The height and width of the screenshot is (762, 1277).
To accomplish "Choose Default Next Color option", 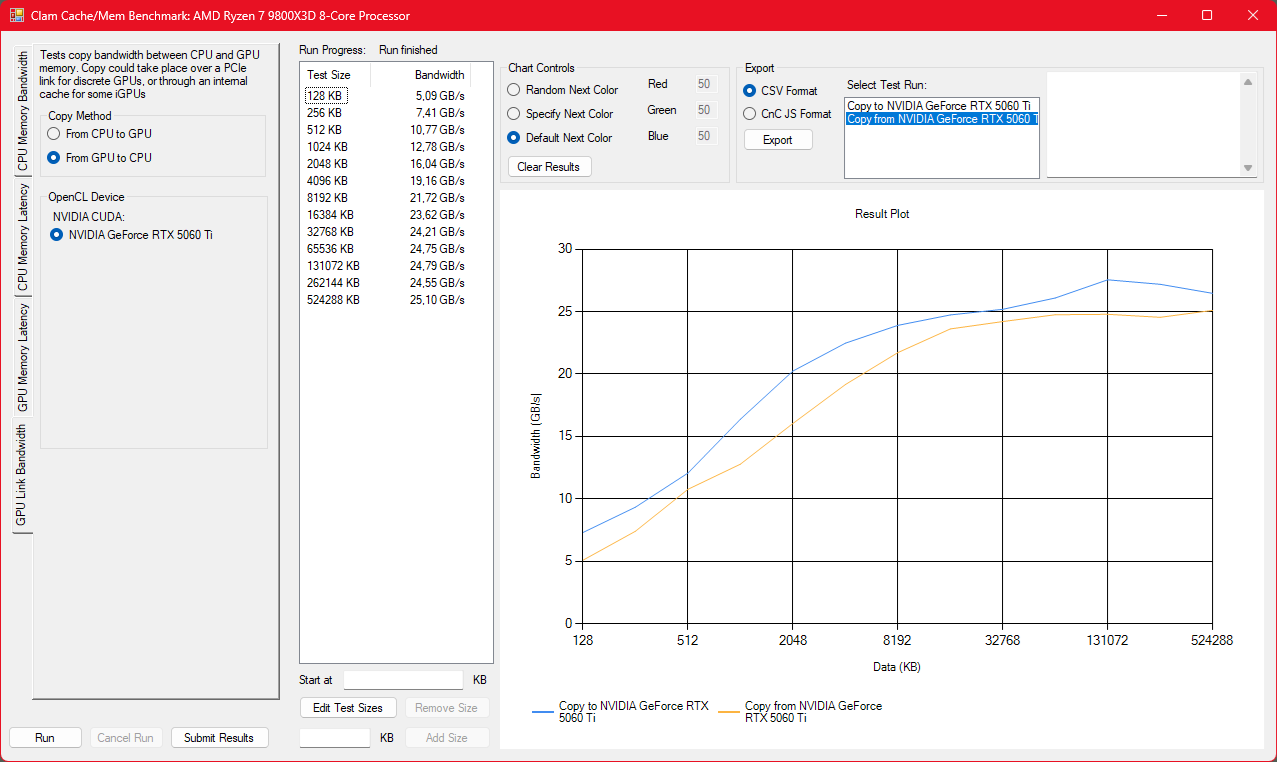I will pos(560,138).
